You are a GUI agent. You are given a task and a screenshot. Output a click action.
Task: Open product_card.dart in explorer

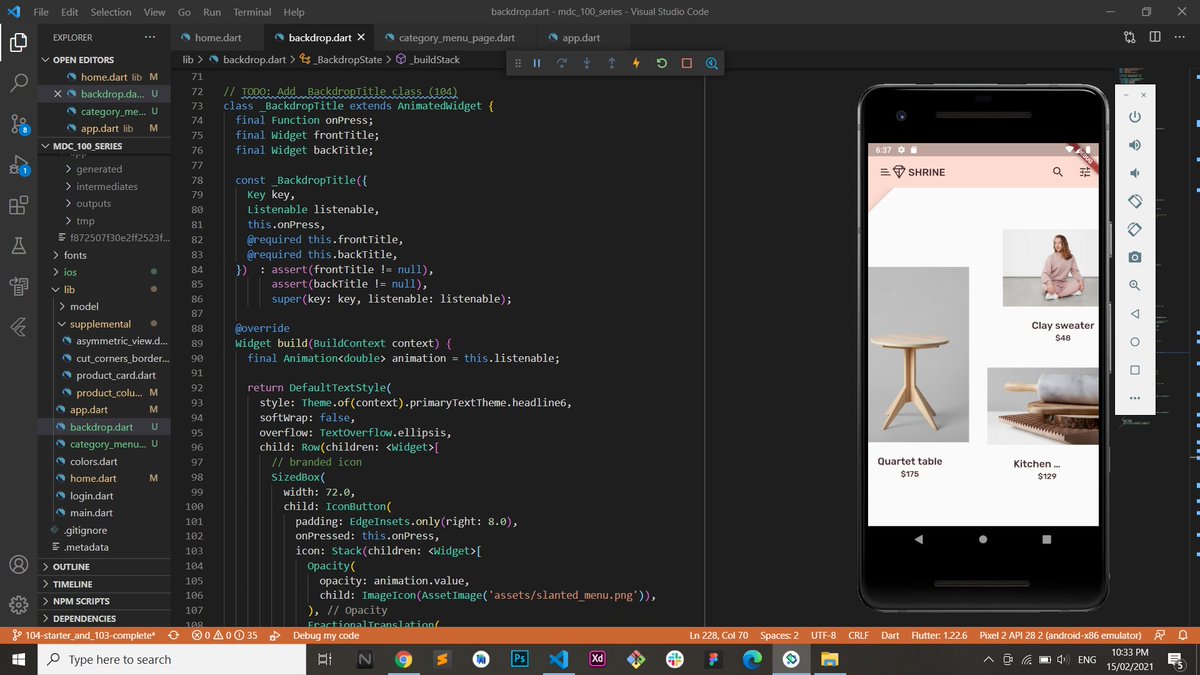pyautogui.click(x=115, y=375)
